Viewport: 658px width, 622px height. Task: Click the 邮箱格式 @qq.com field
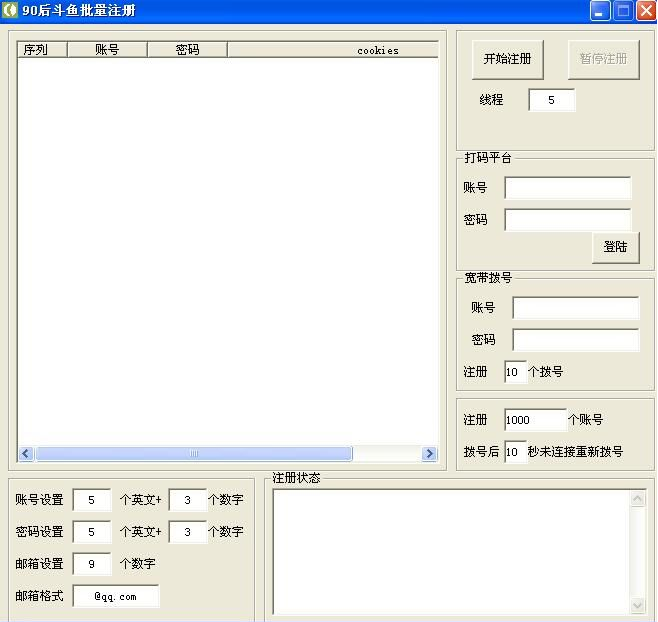[116, 596]
